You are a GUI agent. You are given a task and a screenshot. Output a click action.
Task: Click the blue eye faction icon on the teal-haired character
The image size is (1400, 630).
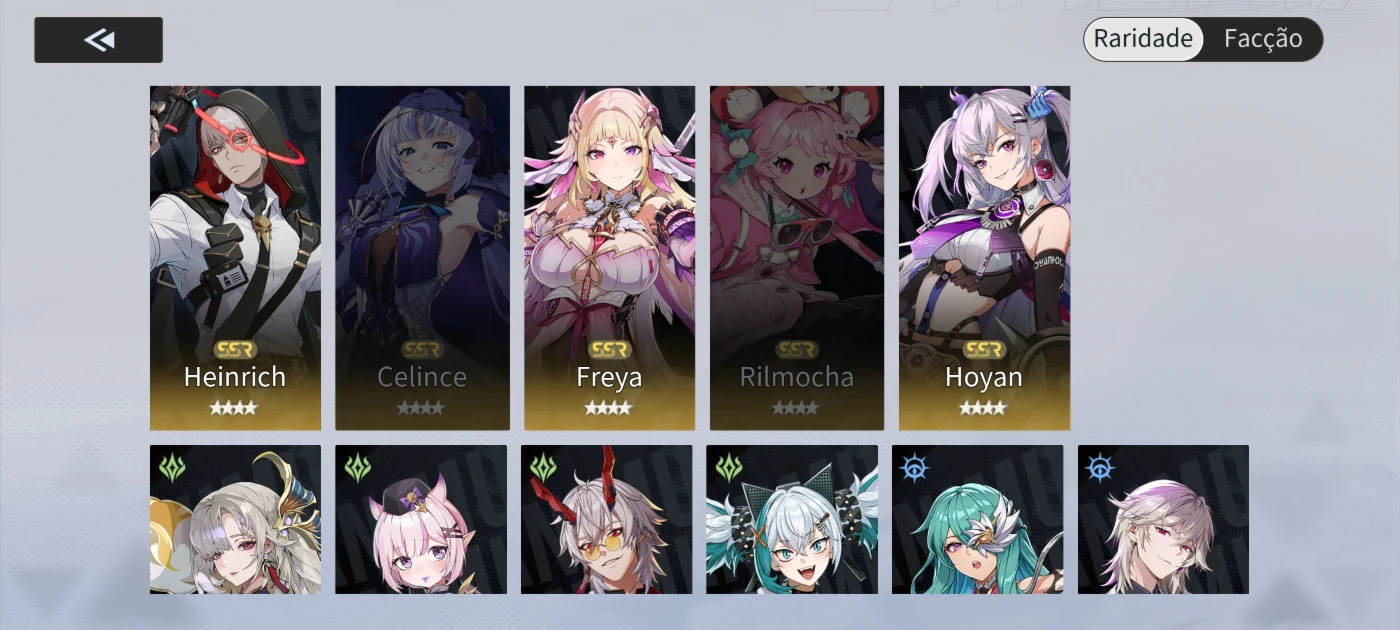913,468
